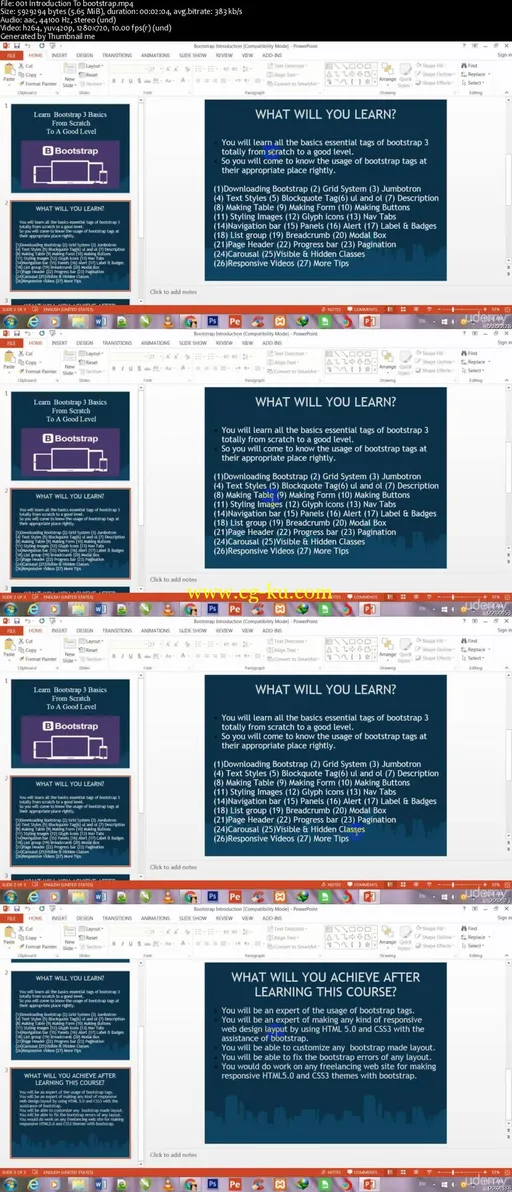Click Reset in the last frame's Slides group
Image resolution: width=512 pixels, height=1192 pixels.
click(x=89, y=937)
